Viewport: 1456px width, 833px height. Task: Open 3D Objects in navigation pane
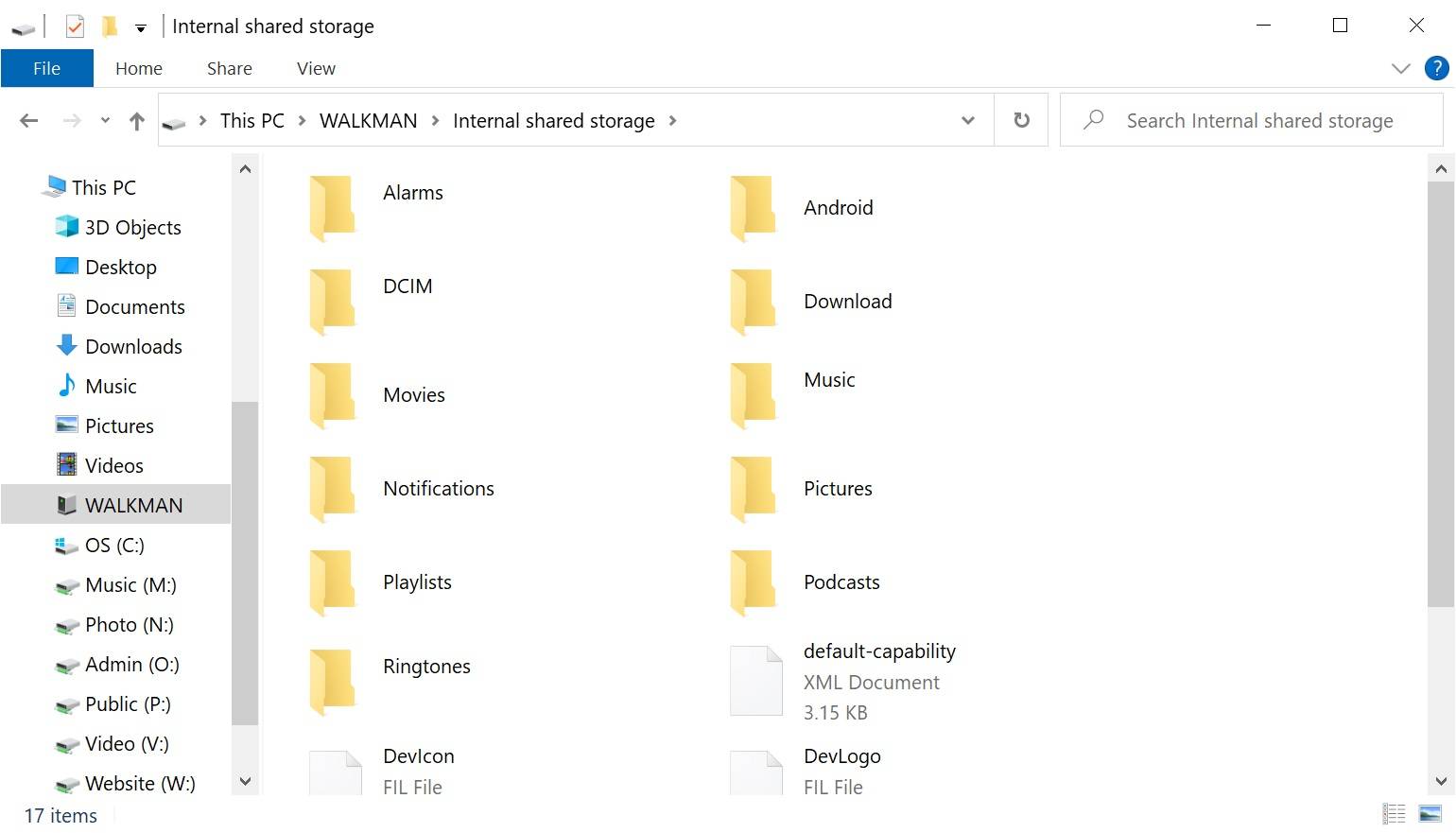tap(133, 227)
